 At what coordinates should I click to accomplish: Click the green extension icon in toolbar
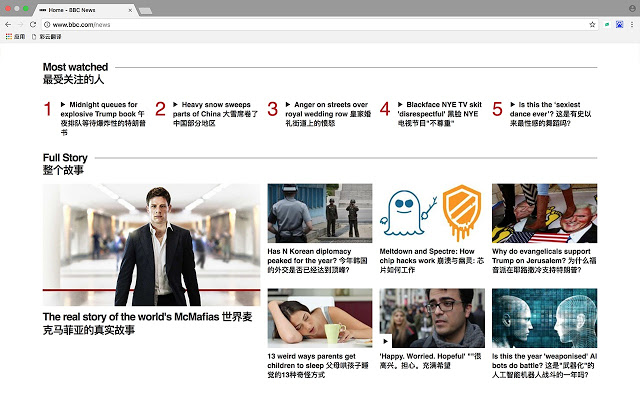click(607, 23)
